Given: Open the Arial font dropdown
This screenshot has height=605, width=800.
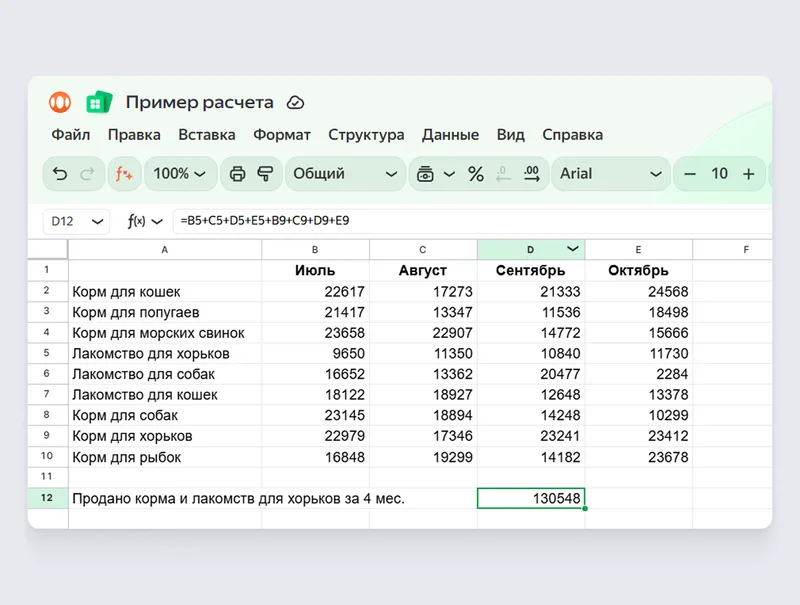Looking at the screenshot, I should pos(611,174).
